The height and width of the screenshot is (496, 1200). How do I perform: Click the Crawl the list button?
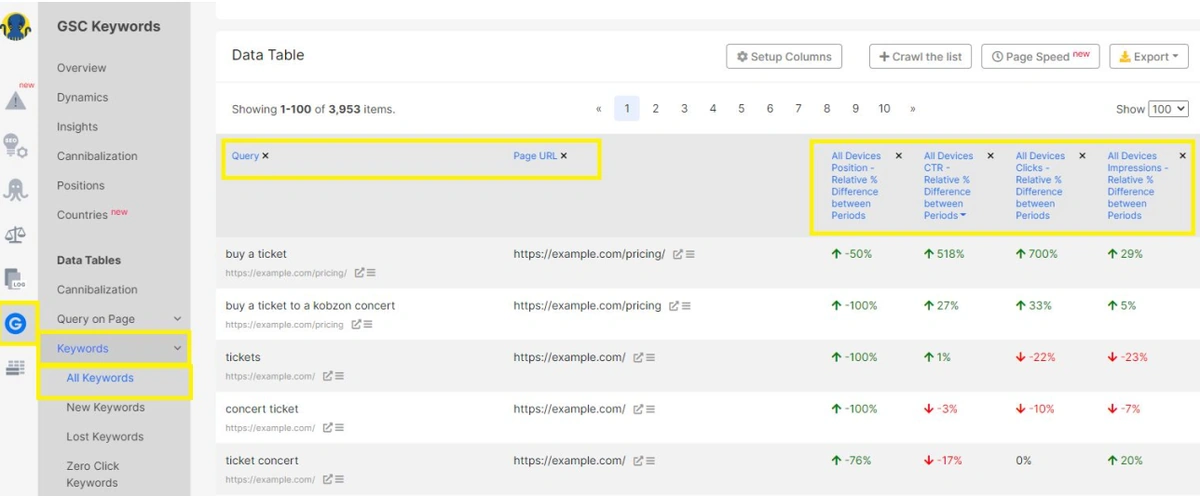tap(920, 57)
